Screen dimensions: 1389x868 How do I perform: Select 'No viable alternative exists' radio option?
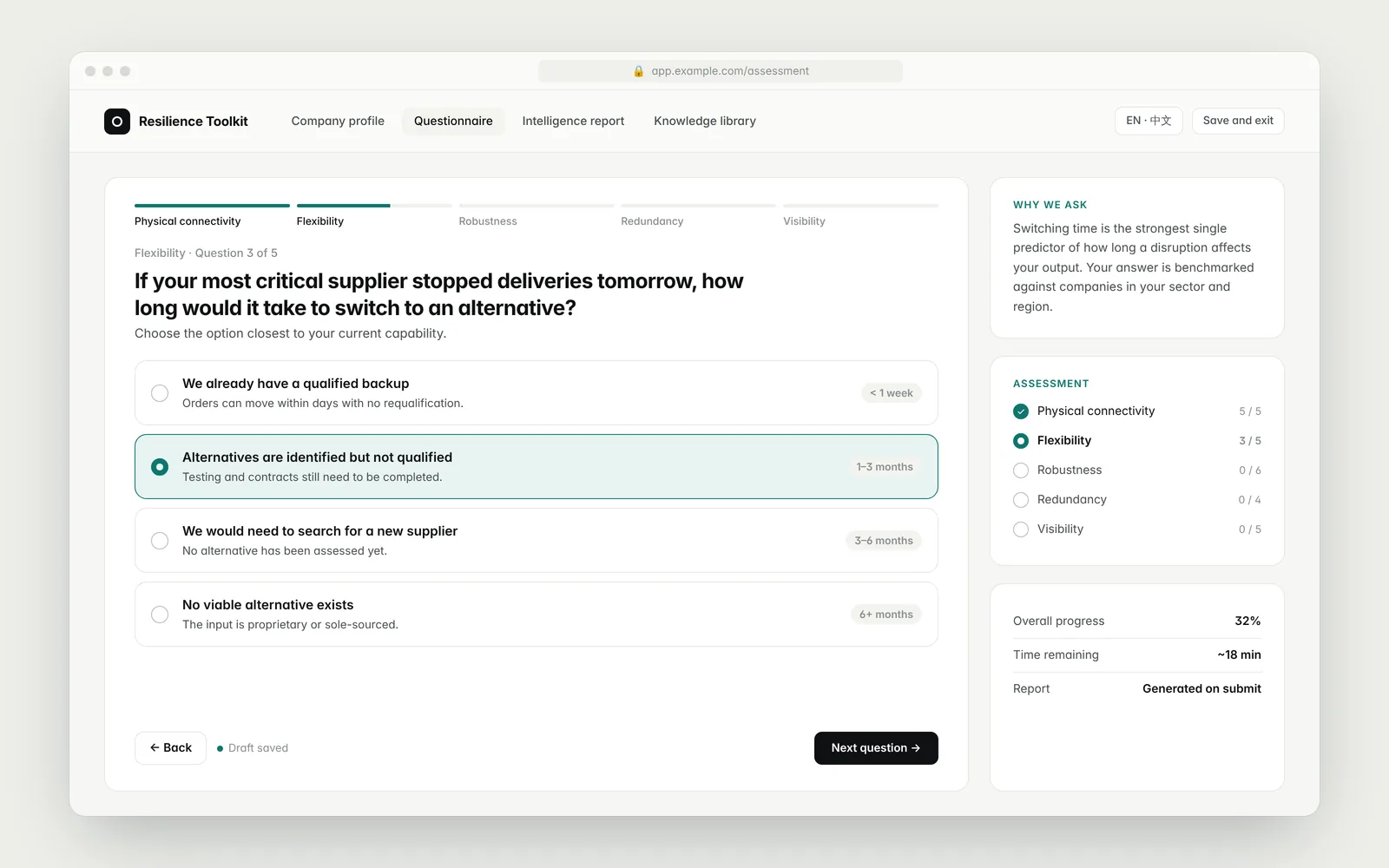point(160,615)
